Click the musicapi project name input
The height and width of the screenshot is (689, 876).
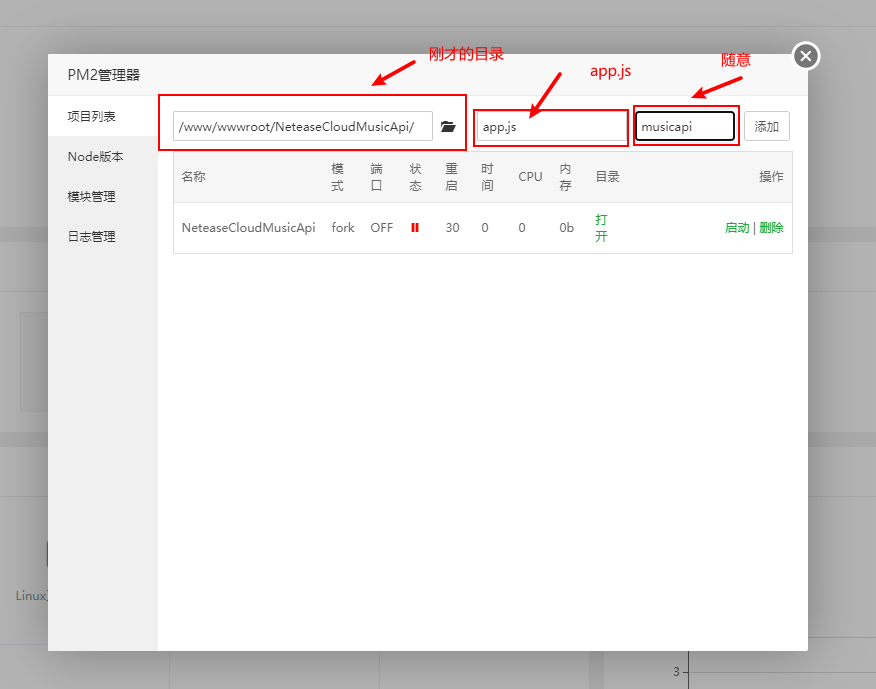pos(685,125)
